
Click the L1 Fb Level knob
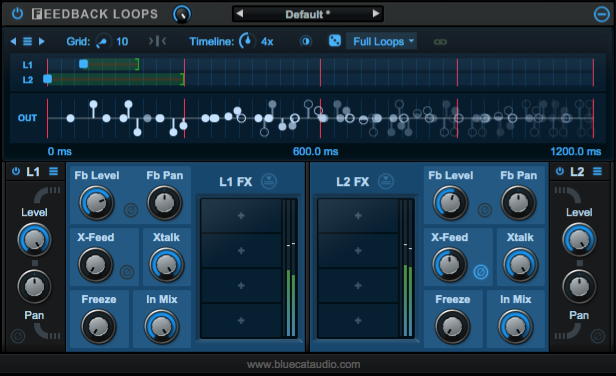(97, 203)
